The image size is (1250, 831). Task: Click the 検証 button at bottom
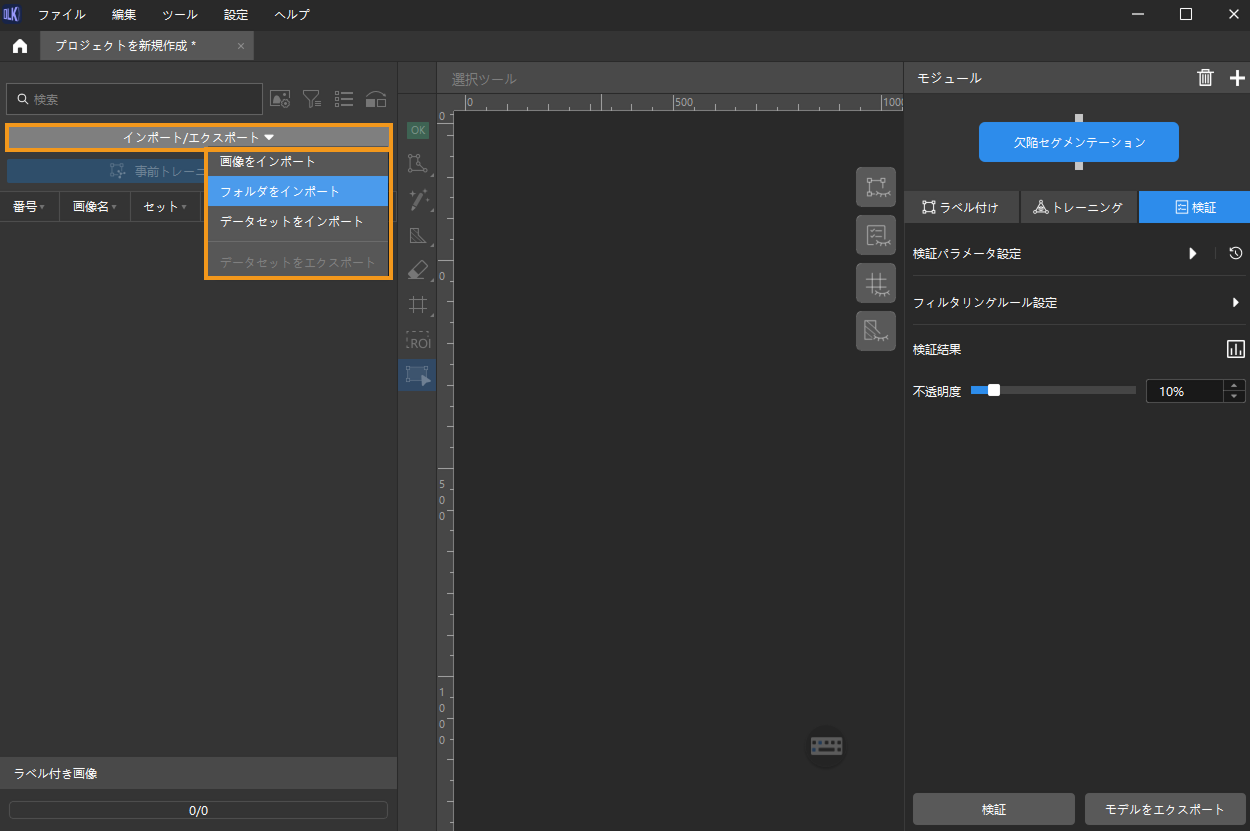click(x=993, y=809)
